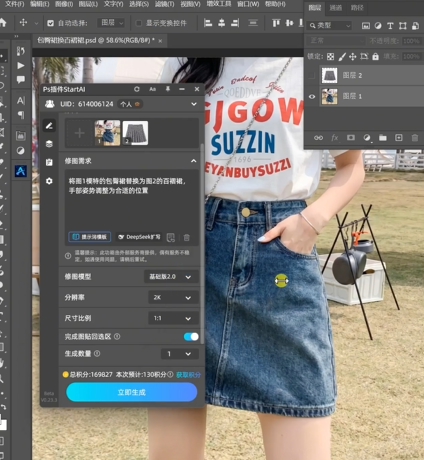
Task: Filter layers by pixel layer icon
Action: (x=366, y=26)
